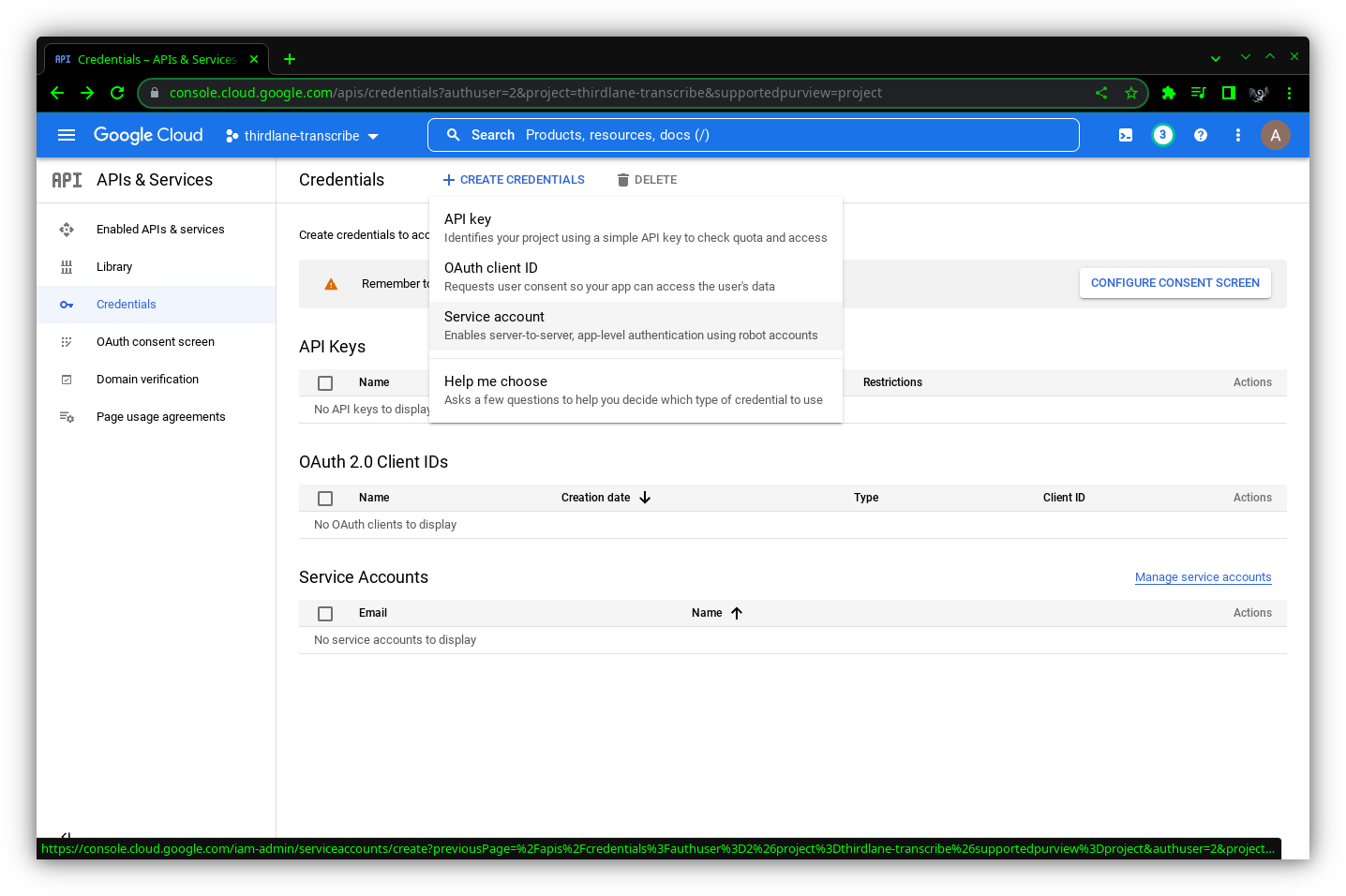1346x896 pixels.
Task: Click the Enabled APIs & services icon
Action: (67, 230)
